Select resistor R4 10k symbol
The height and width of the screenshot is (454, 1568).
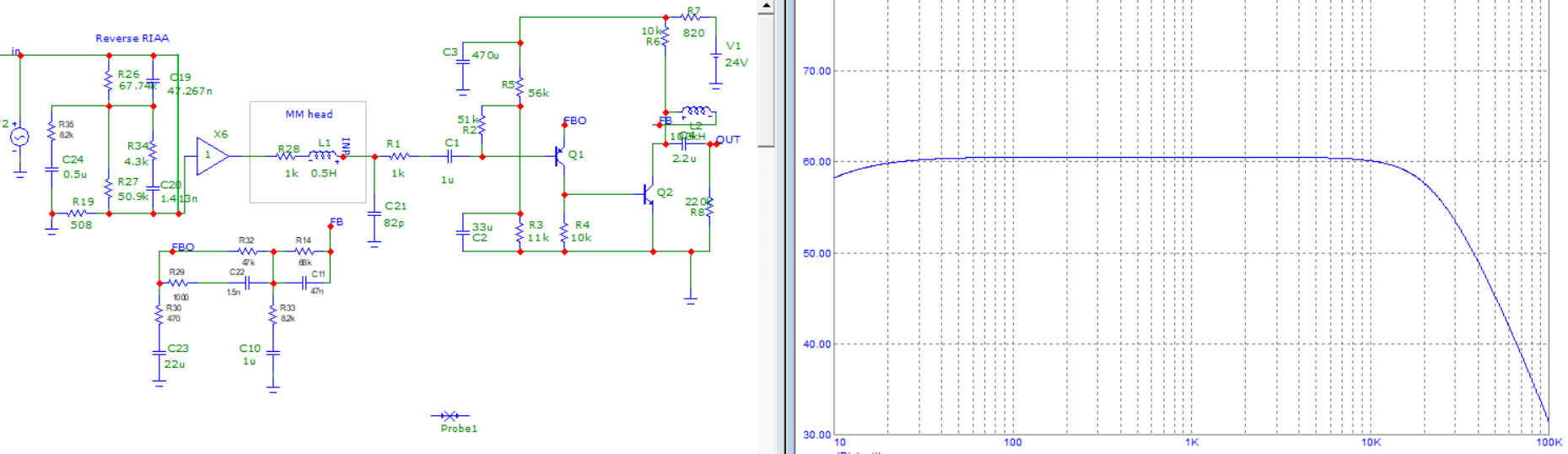564,231
